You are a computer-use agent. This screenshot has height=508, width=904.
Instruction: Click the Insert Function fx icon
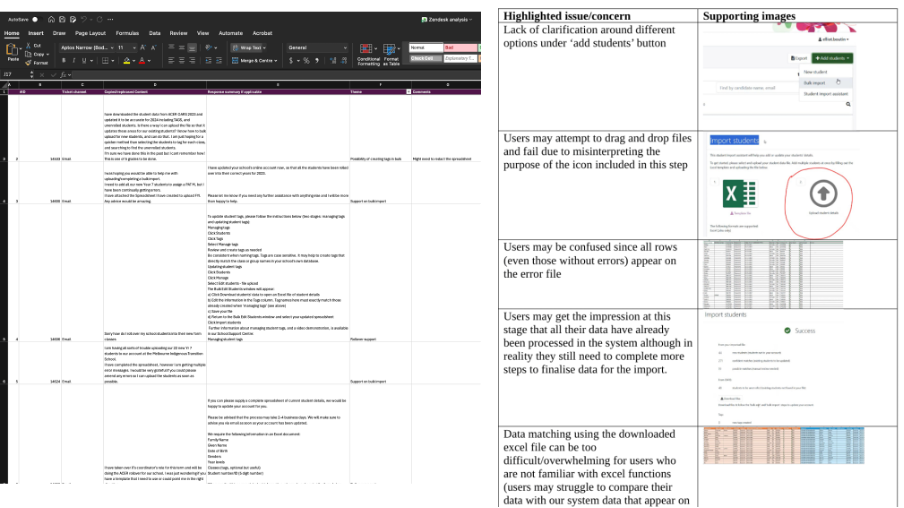coord(63,75)
